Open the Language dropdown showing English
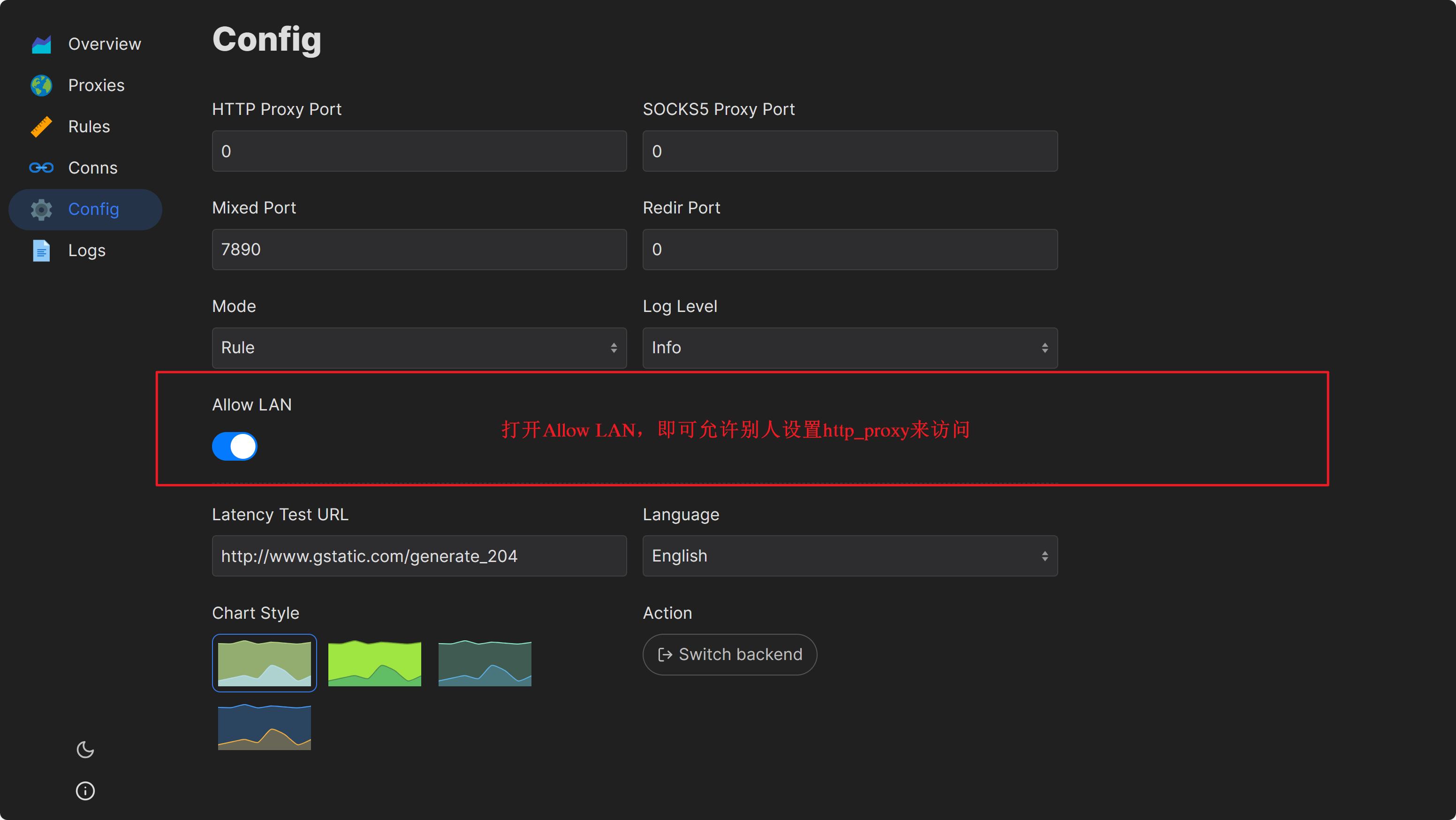This screenshot has width=1456, height=820. coord(849,556)
